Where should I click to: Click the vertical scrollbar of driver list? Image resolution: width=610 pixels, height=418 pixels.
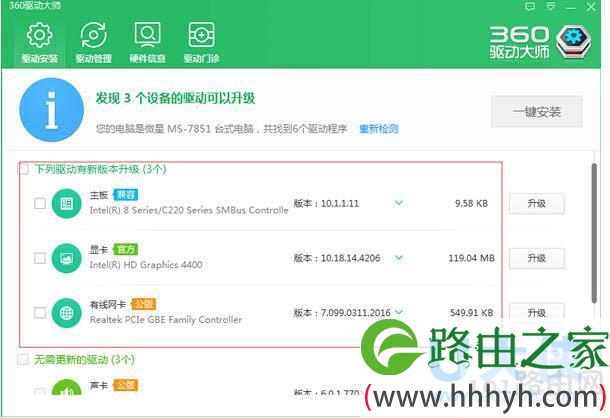click(594, 230)
